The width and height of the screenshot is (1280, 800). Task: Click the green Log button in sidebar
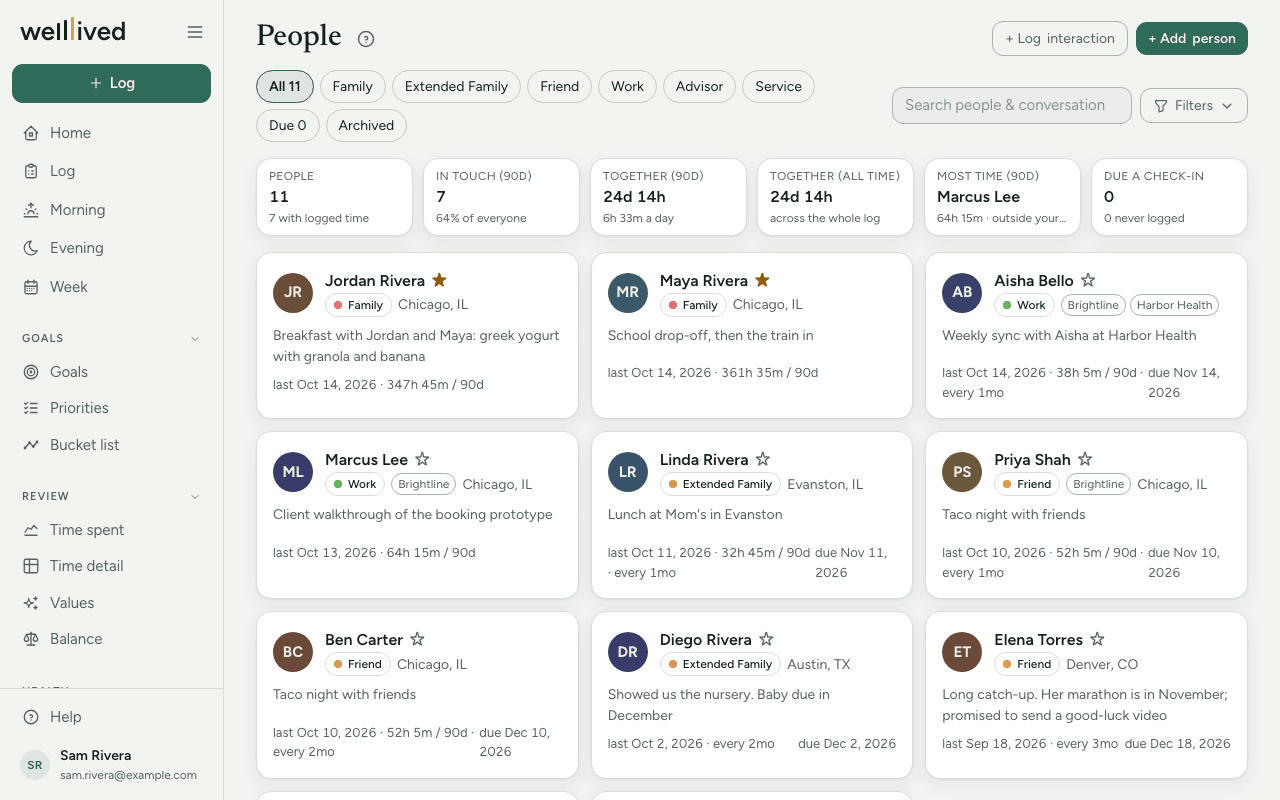(x=112, y=83)
